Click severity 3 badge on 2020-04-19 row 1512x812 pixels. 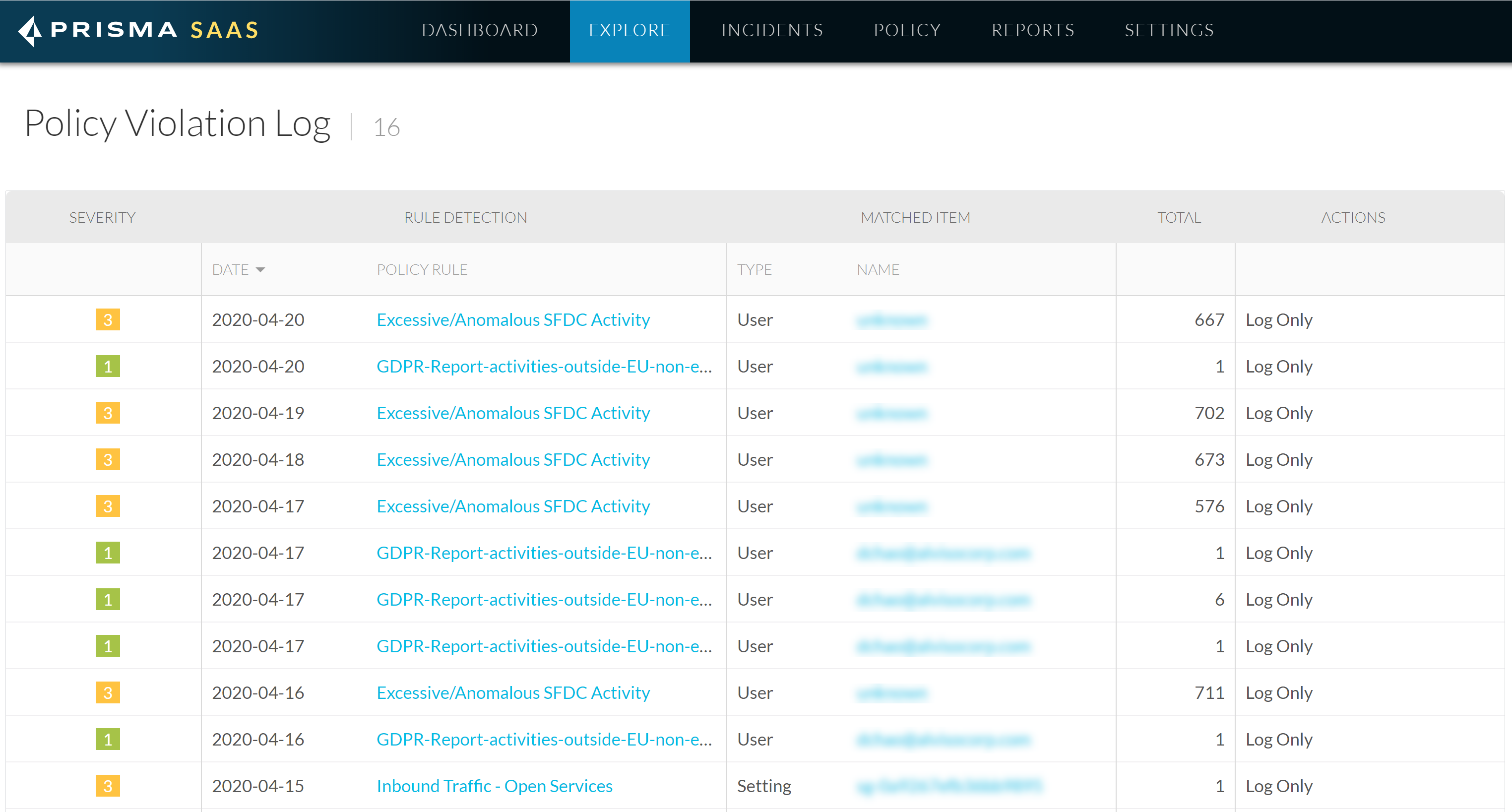point(108,413)
